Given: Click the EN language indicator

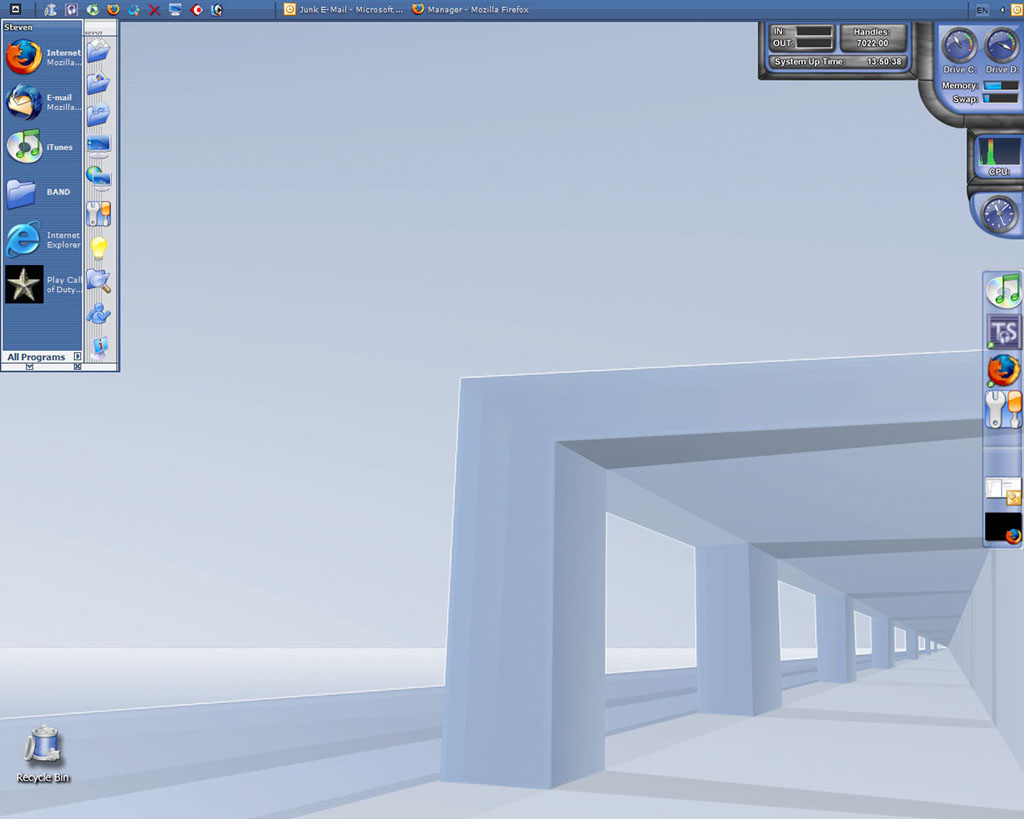Looking at the screenshot, I should click(982, 9).
